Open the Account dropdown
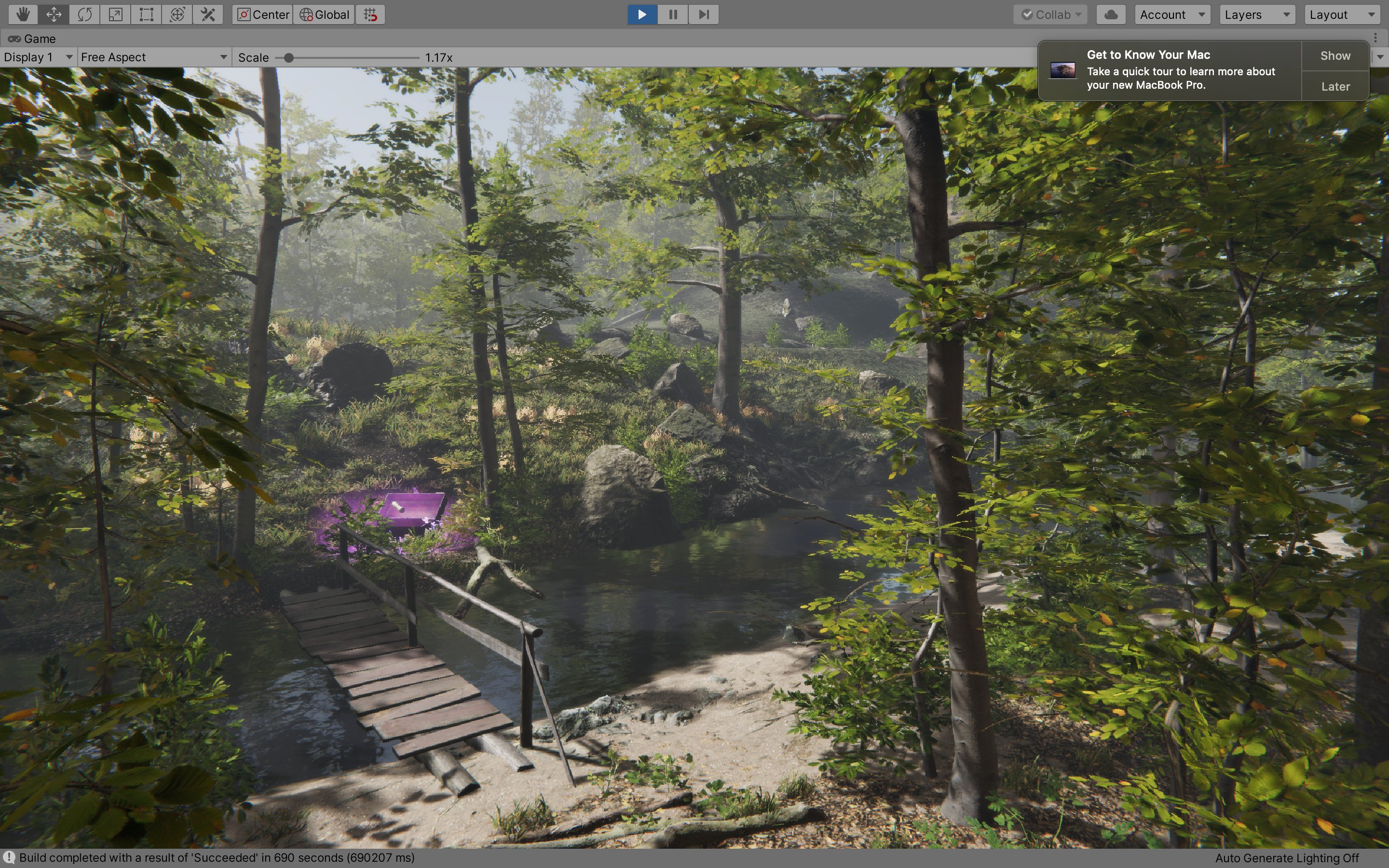Screen dimensions: 1389x868 tap(1172, 14)
